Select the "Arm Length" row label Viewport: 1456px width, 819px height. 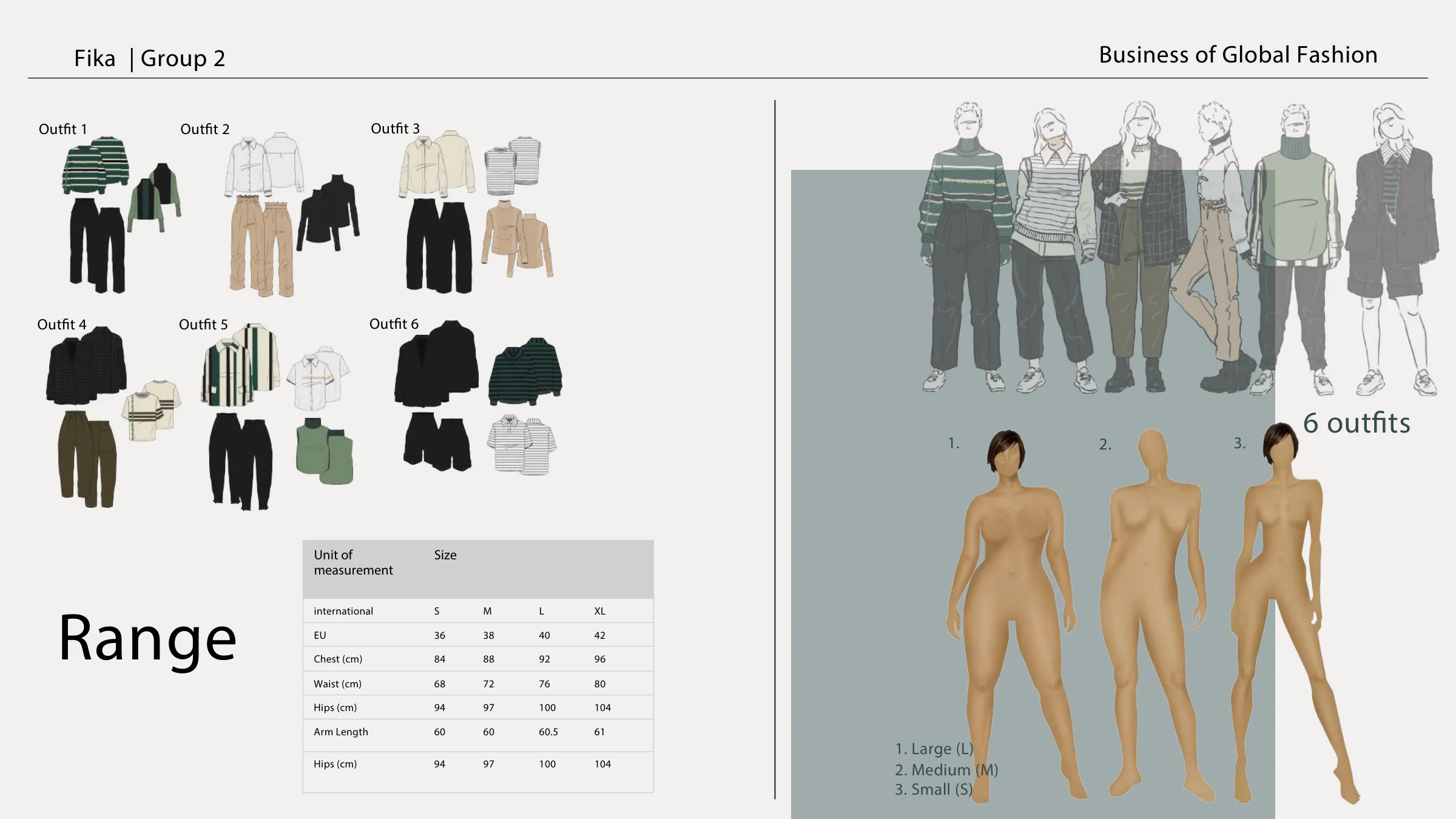click(341, 732)
